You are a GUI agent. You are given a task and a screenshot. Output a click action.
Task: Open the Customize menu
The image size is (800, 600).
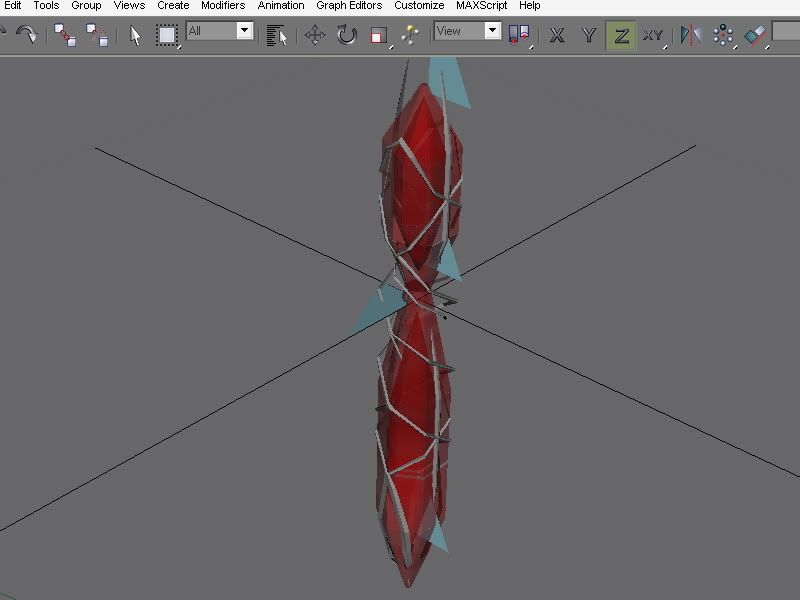point(419,6)
